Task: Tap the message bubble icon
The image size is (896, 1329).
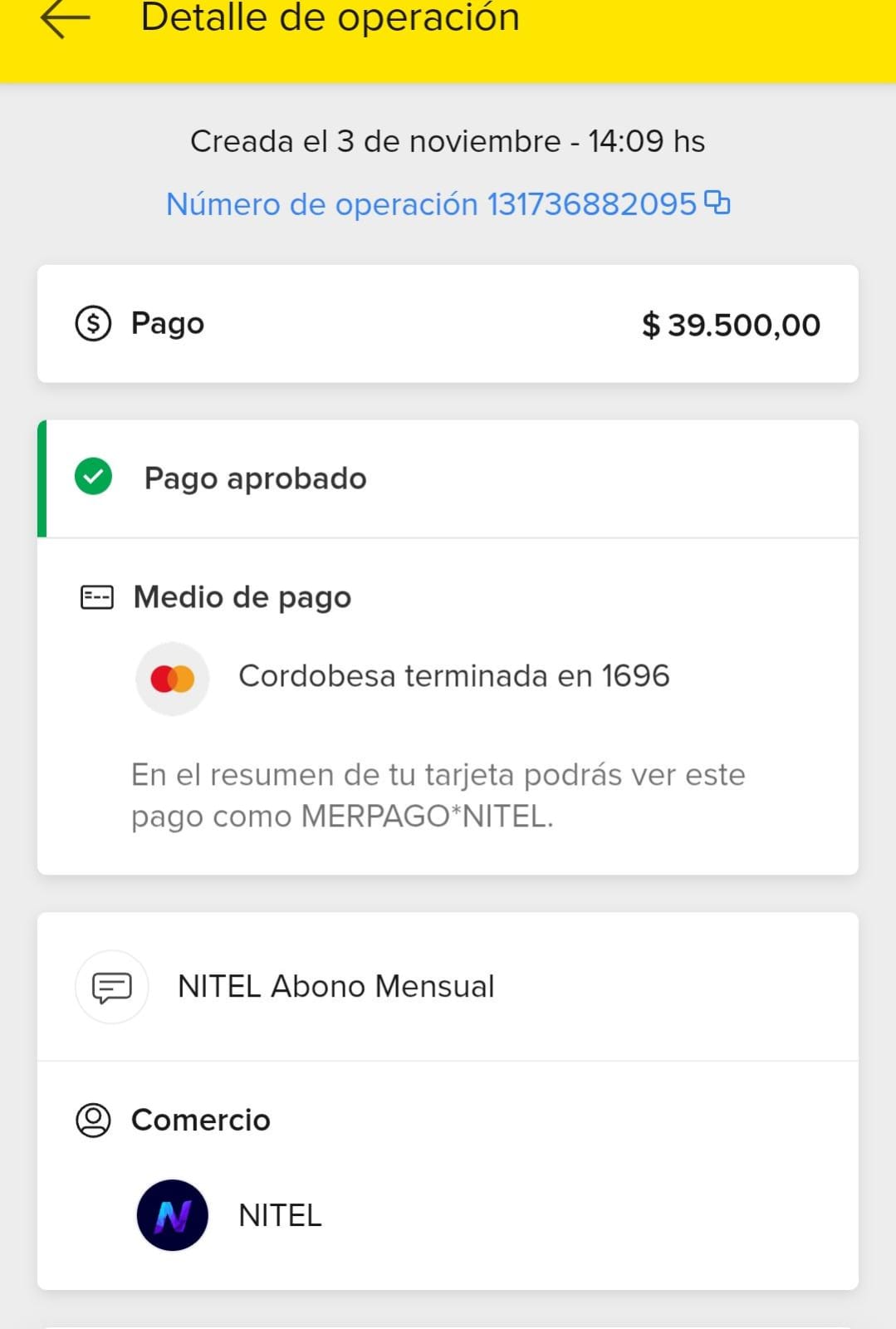Action: (x=112, y=987)
